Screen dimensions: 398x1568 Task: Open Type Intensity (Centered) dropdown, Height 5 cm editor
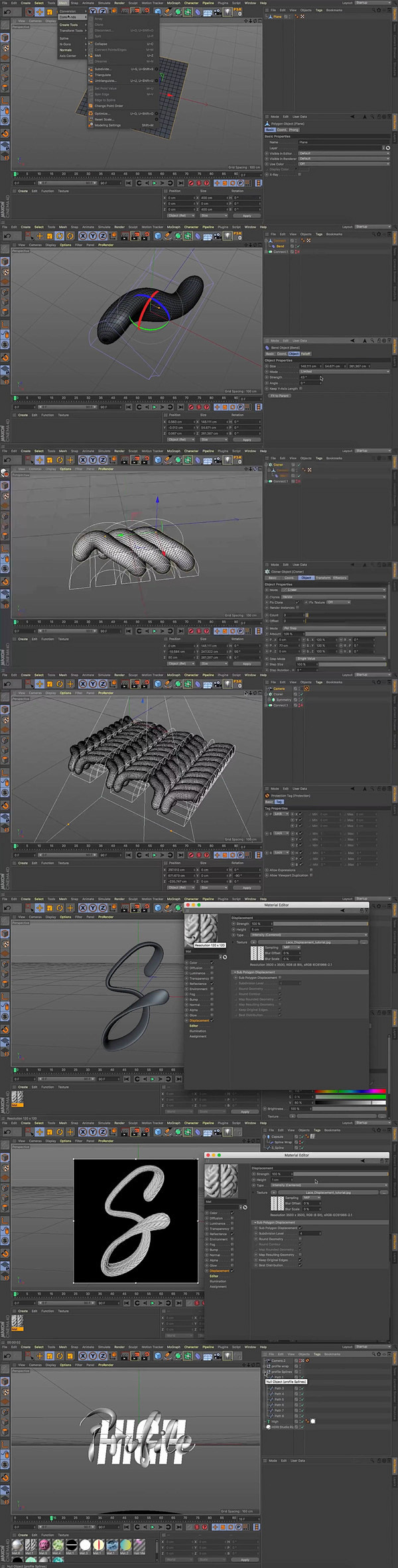click(x=308, y=934)
